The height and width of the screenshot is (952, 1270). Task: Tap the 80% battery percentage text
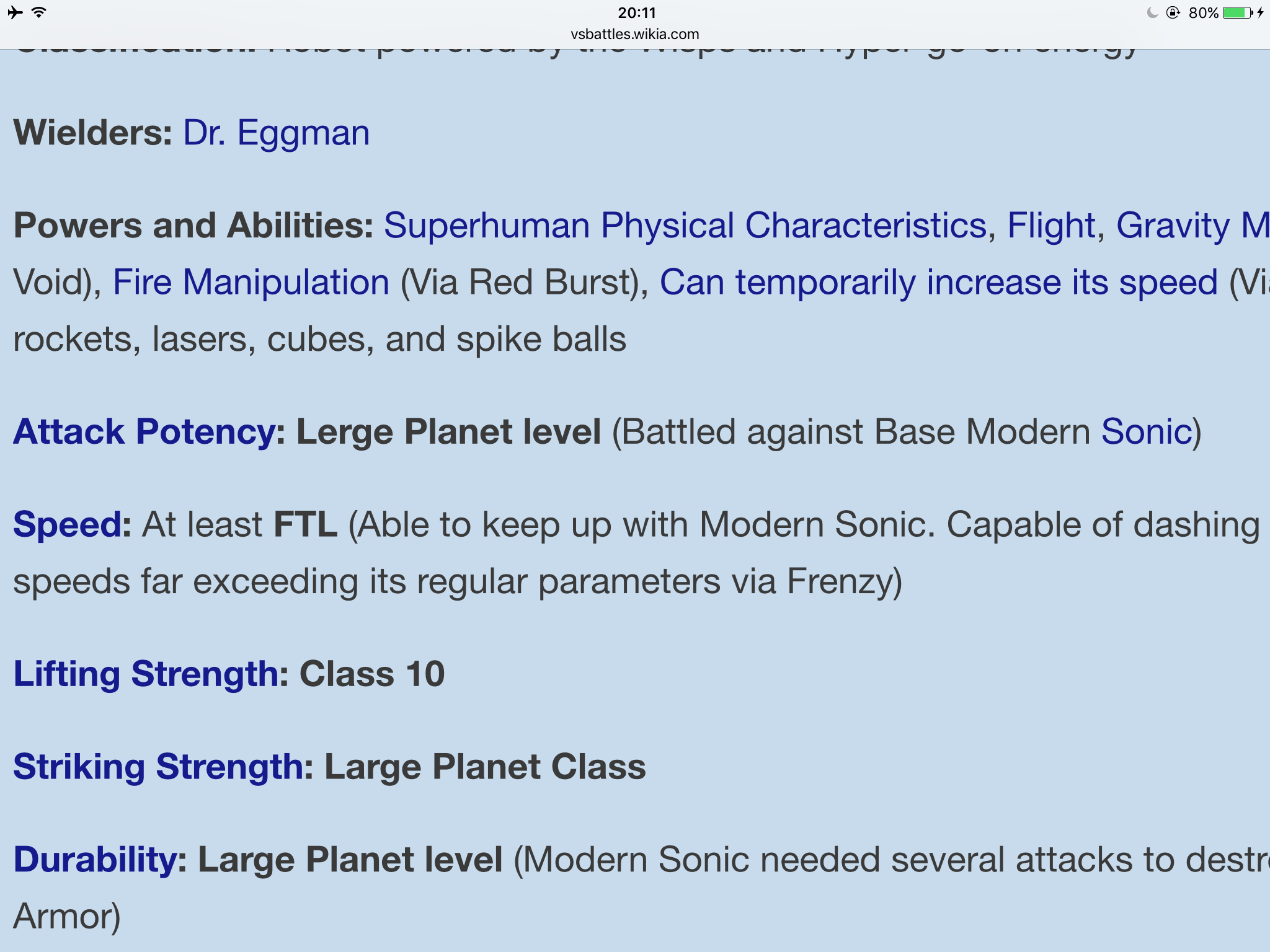(x=1203, y=12)
